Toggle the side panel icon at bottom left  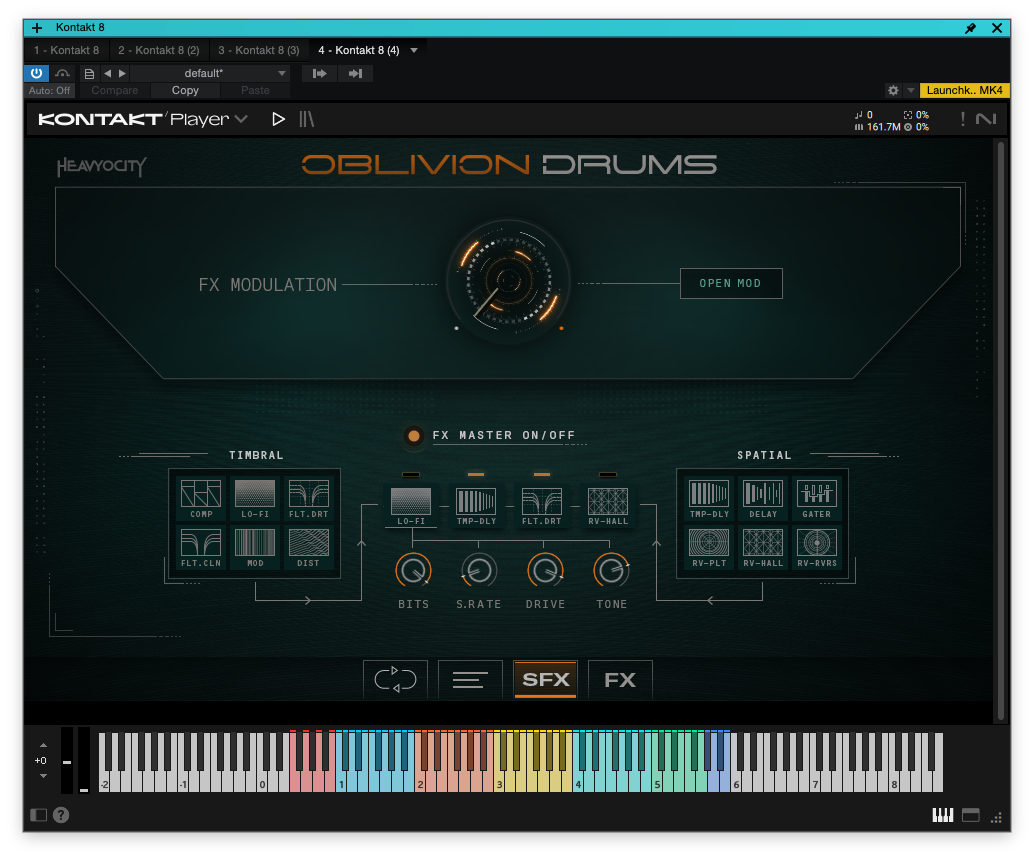(x=39, y=815)
